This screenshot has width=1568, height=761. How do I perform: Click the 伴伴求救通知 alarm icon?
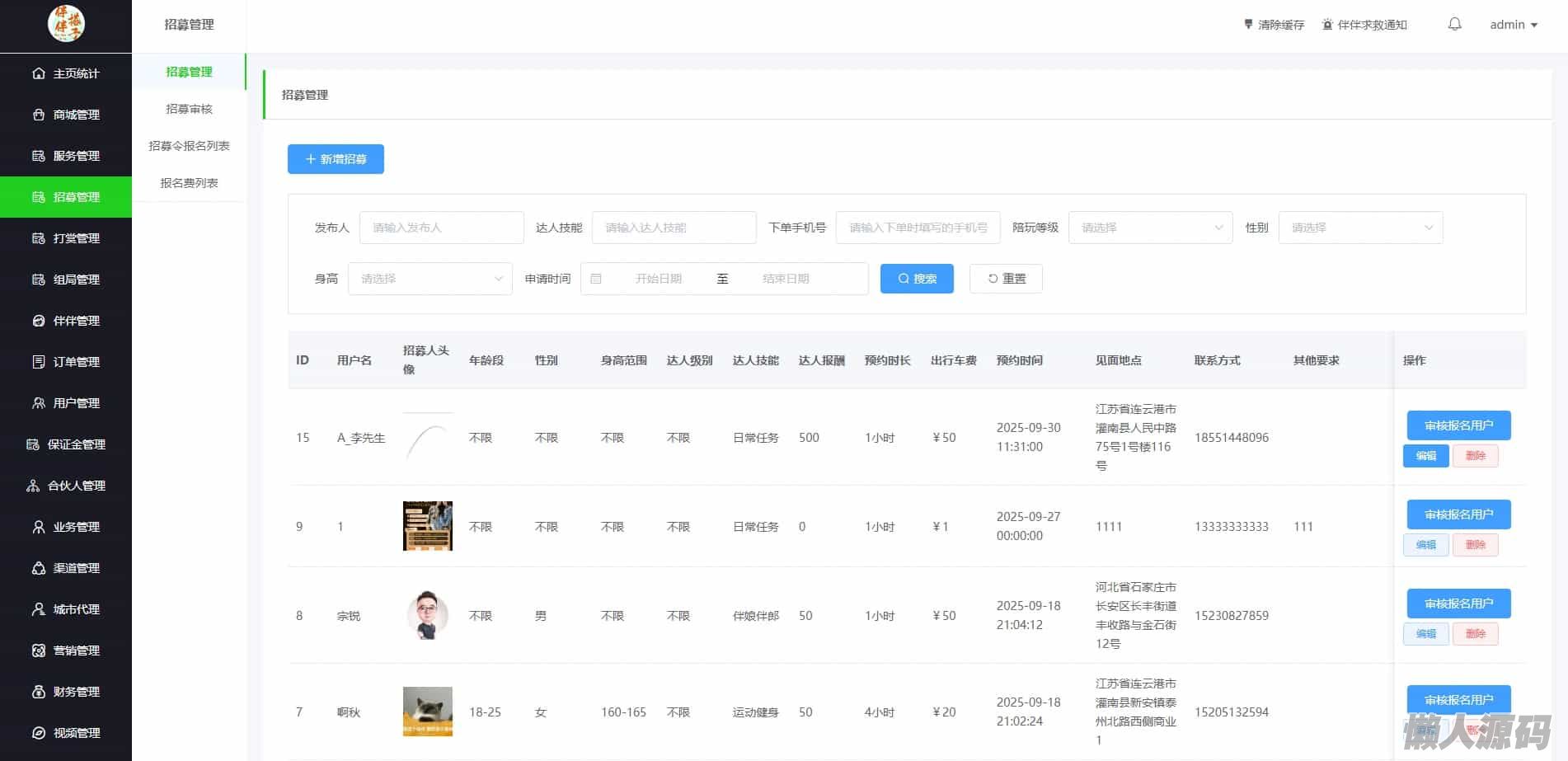(1327, 25)
